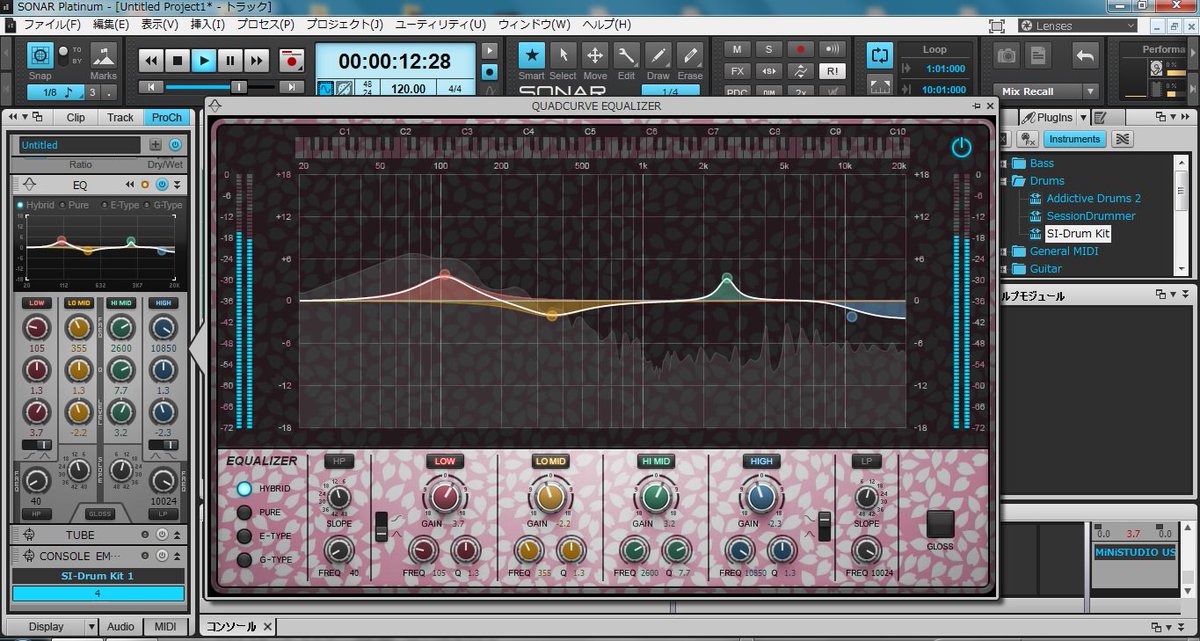Select the Erase tool
Screen dimensions: 1200x641
coord(690,55)
